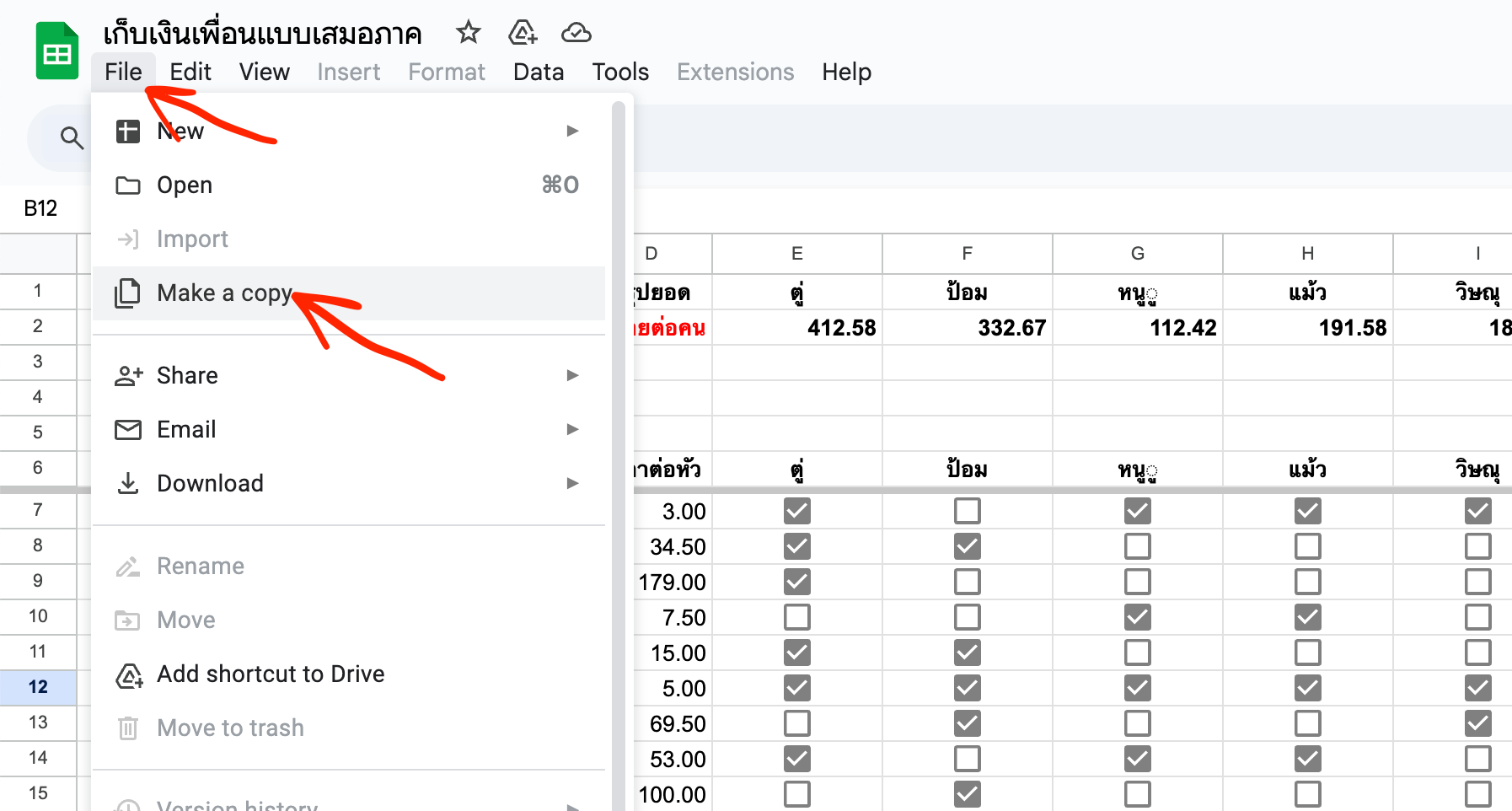Viewport: 1512px width, 811px height.
Task: Expand the New submenu arrow
Action: pyautogui.click(x=573, y=131)
